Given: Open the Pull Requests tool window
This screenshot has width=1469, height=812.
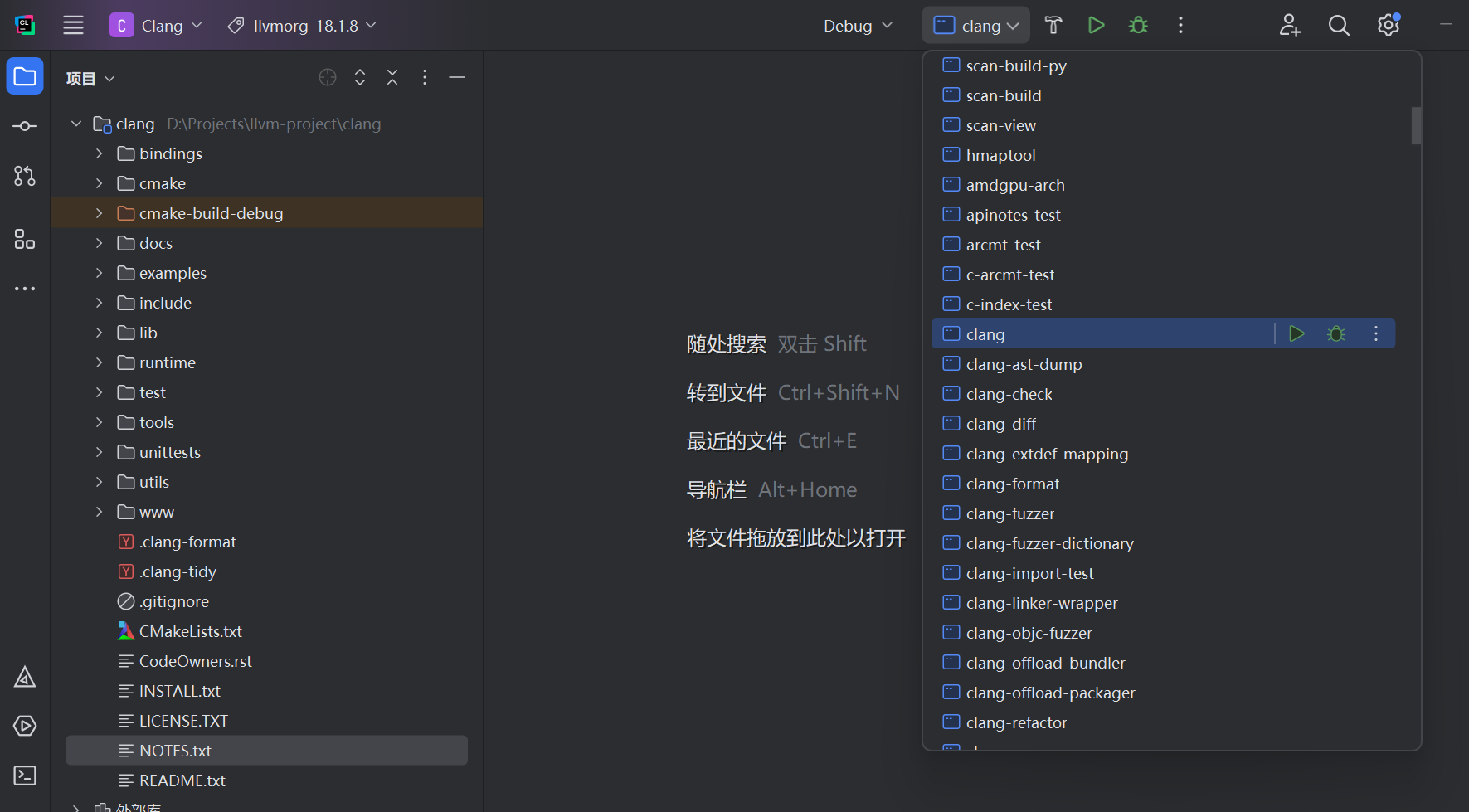Looking at the screenshot, I should pyautogui.click(x=25, y=176).
